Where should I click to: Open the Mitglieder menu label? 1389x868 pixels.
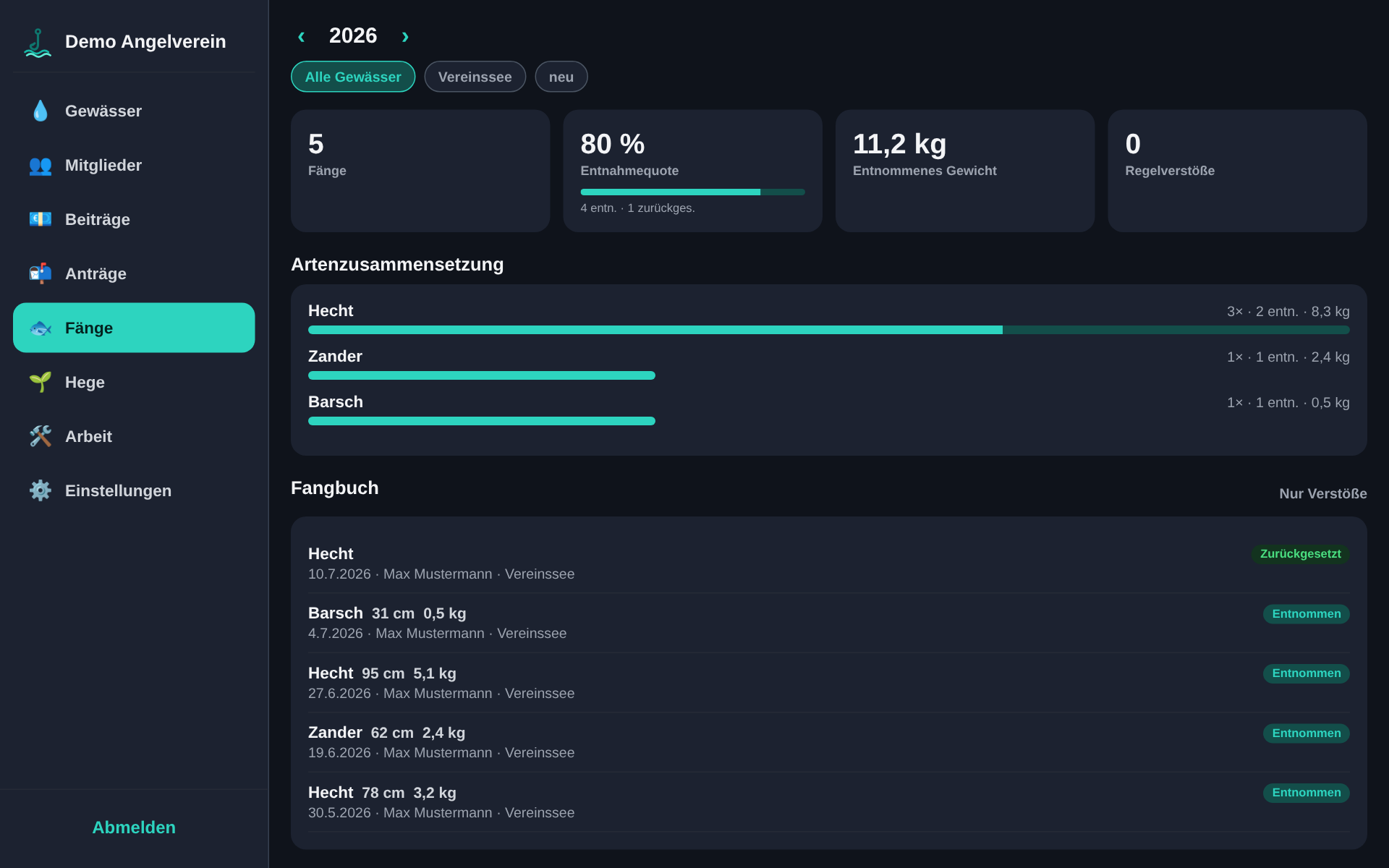click(103, 165)
